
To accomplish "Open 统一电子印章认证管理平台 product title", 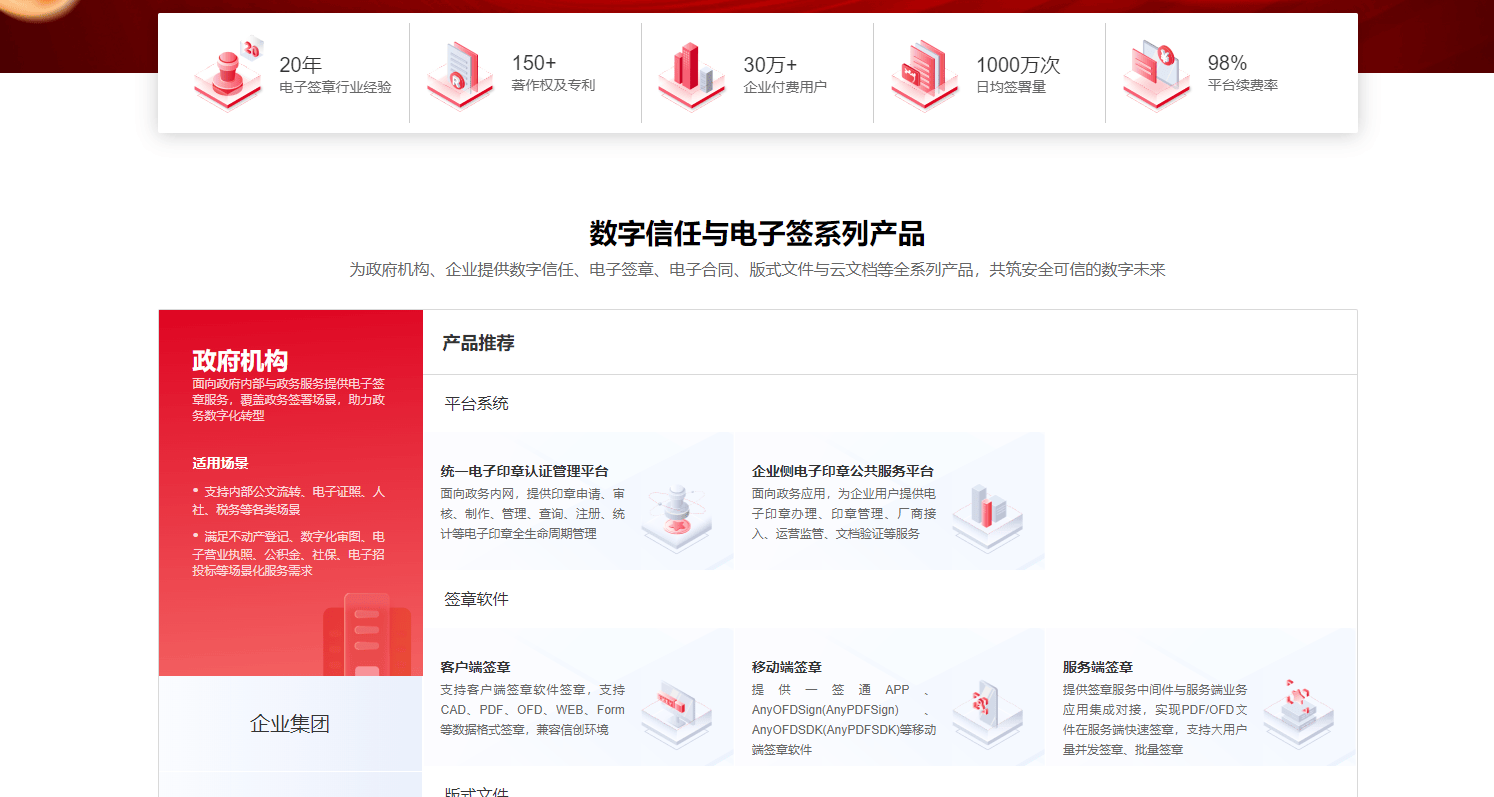I will (524, 471).
